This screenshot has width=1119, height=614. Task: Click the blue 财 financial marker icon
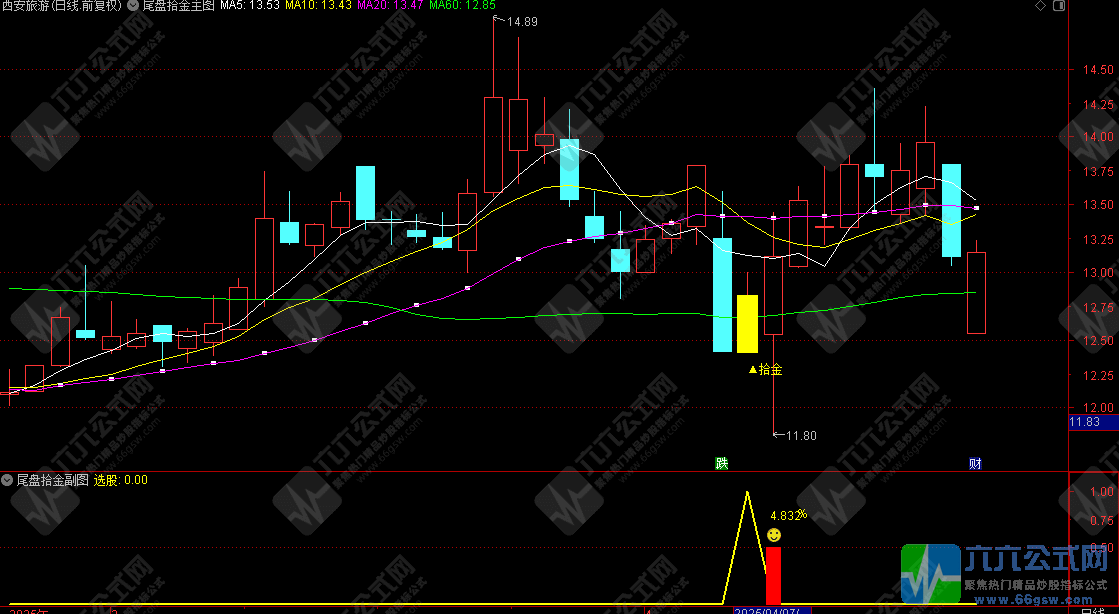[x=975, y=464]
